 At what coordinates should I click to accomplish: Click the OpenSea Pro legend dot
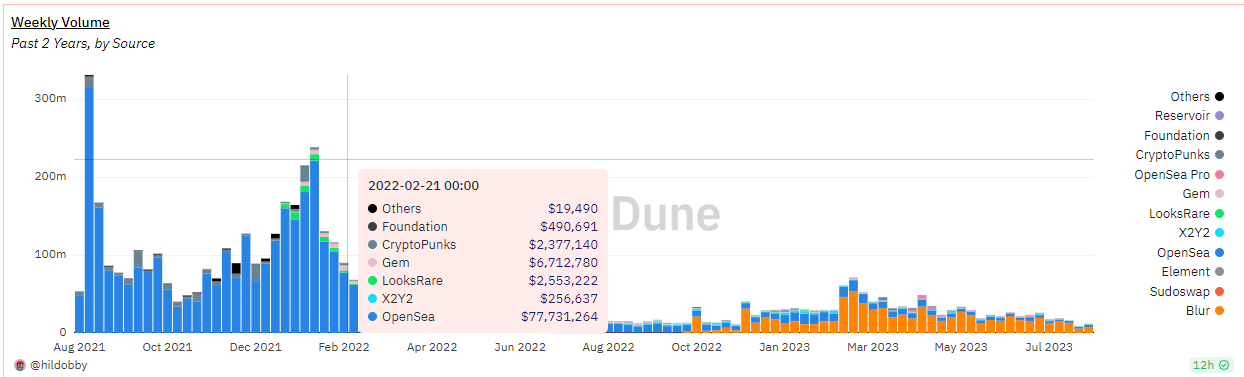(x=1220, y=174)
